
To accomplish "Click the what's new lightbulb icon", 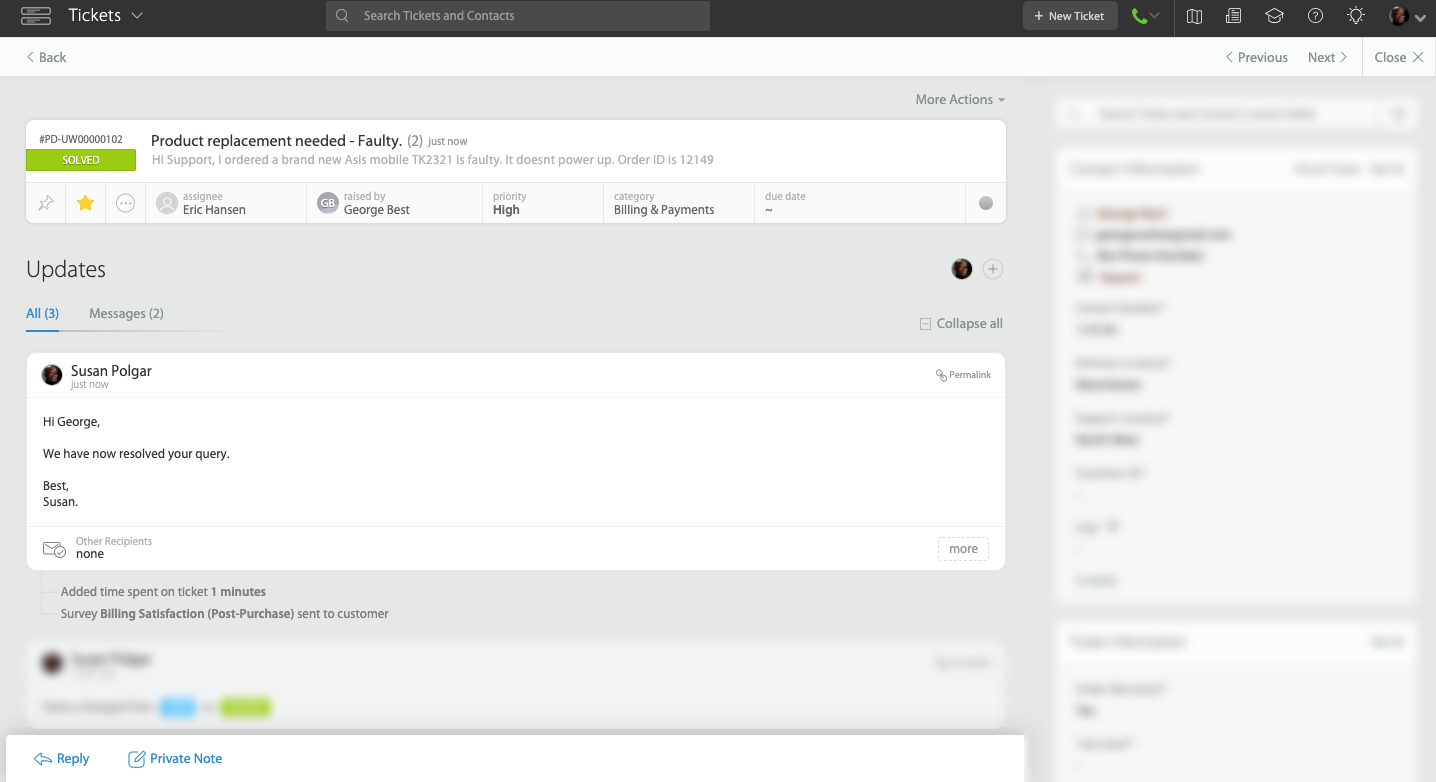I will click(1355, 16).
